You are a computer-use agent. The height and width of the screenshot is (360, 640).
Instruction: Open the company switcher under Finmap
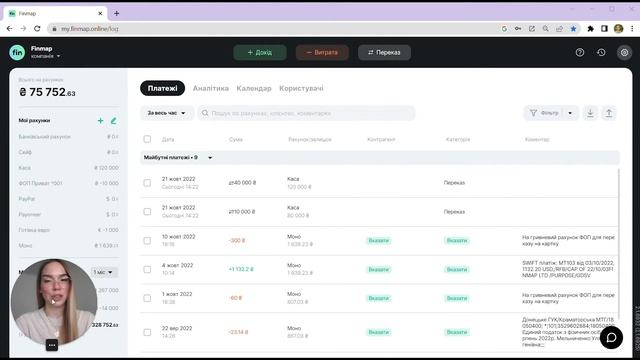45,56
